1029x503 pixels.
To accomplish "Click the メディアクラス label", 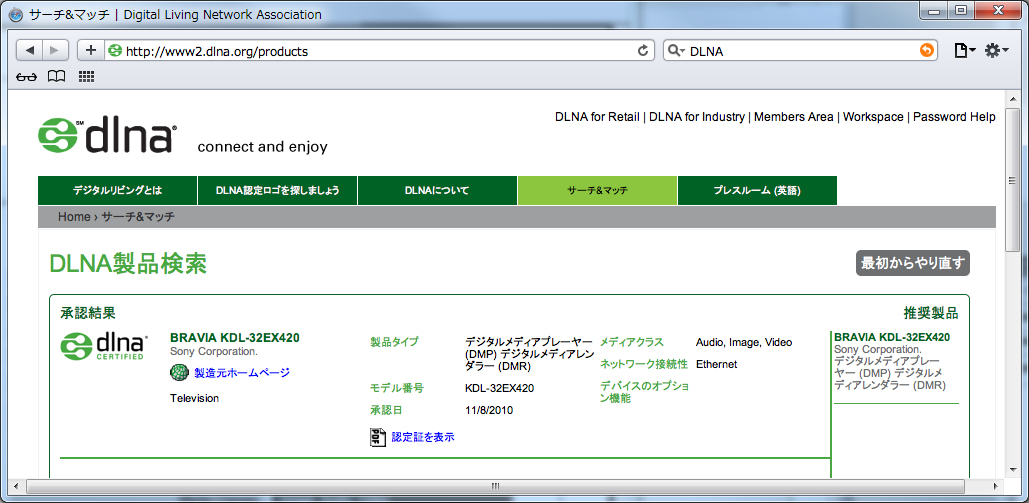I will (631, 341).
